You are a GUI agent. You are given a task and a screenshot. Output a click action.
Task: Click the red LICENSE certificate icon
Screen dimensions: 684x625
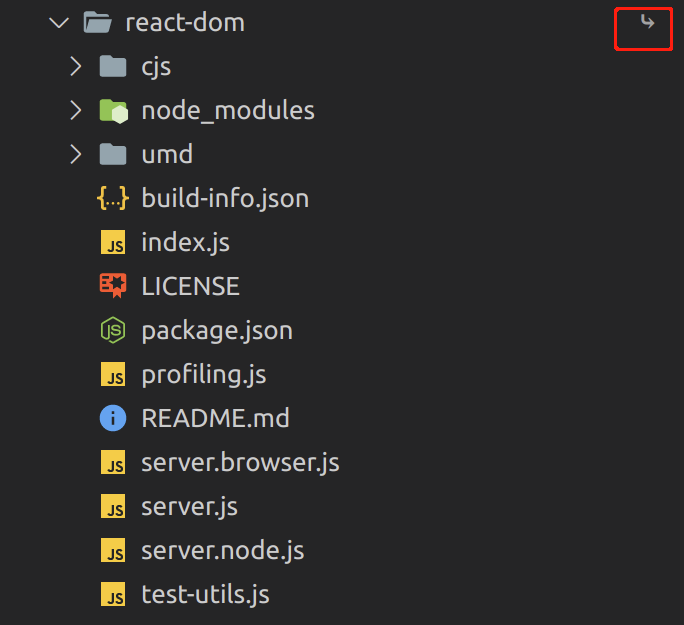113,286
